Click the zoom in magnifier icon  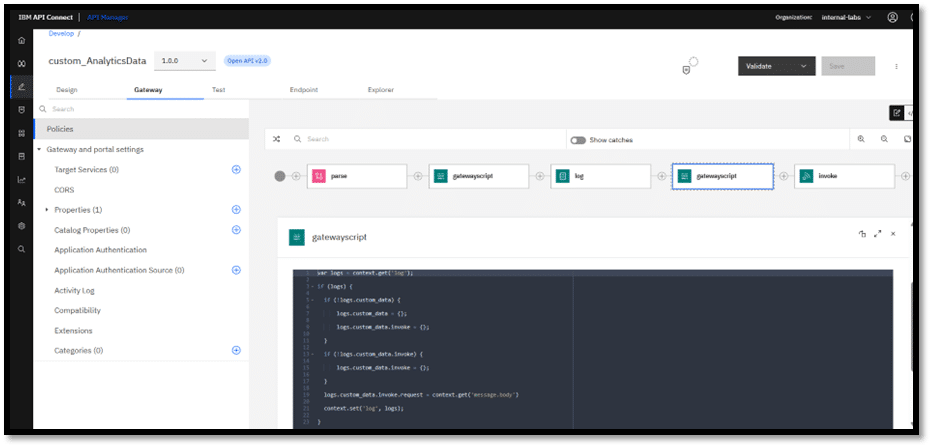click(x=861, y=139)
